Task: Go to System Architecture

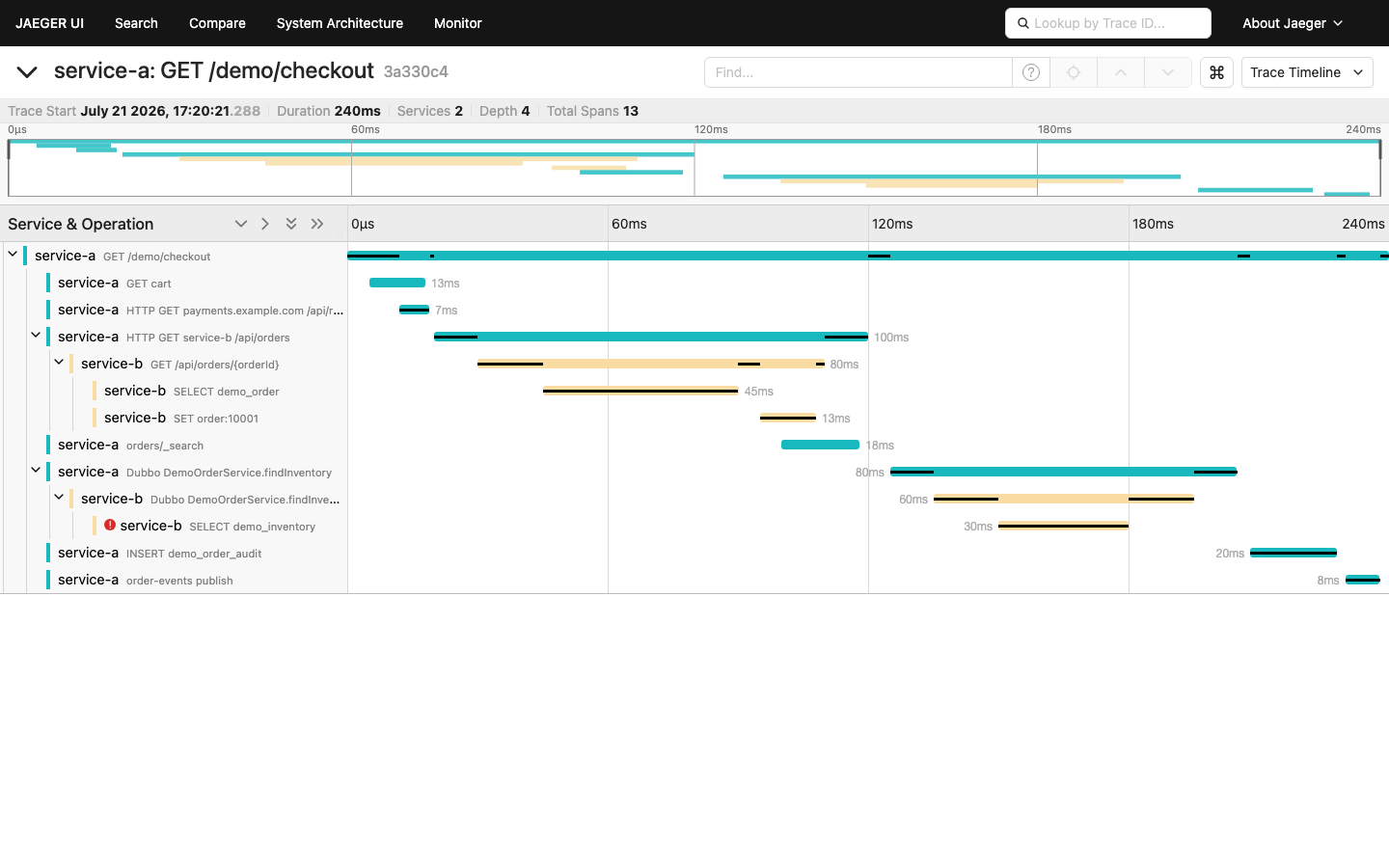Action: pyautogui.click(x=340, y=23)
